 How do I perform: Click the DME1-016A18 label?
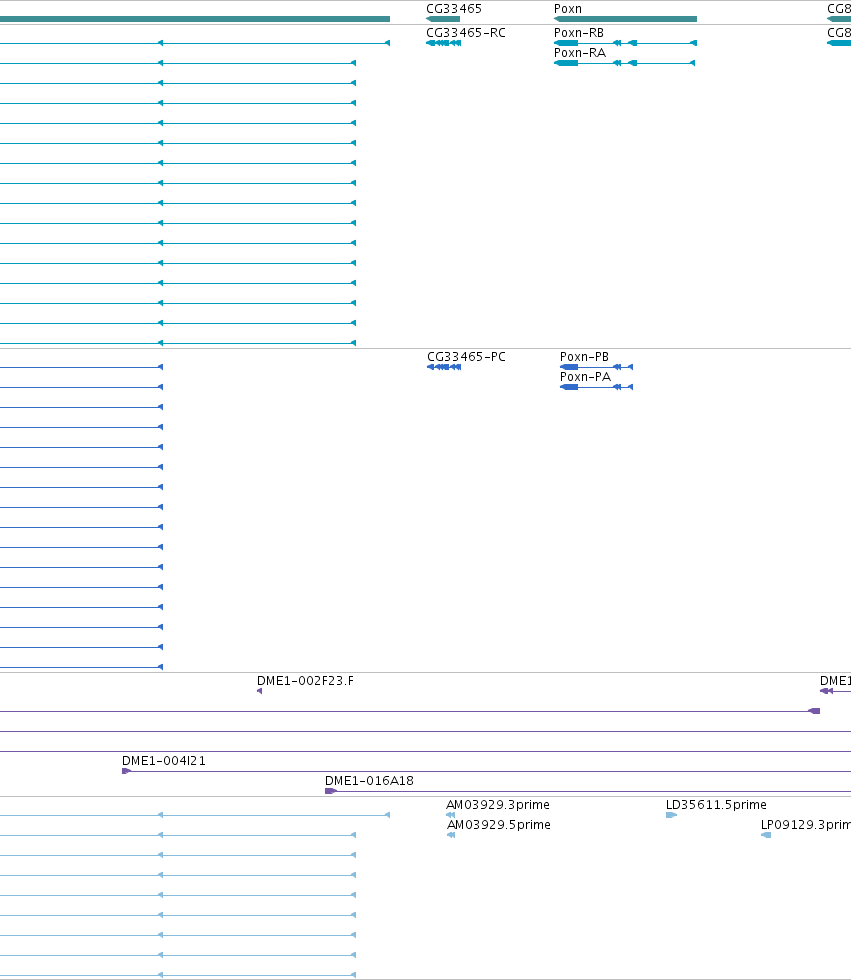[369, 781]
